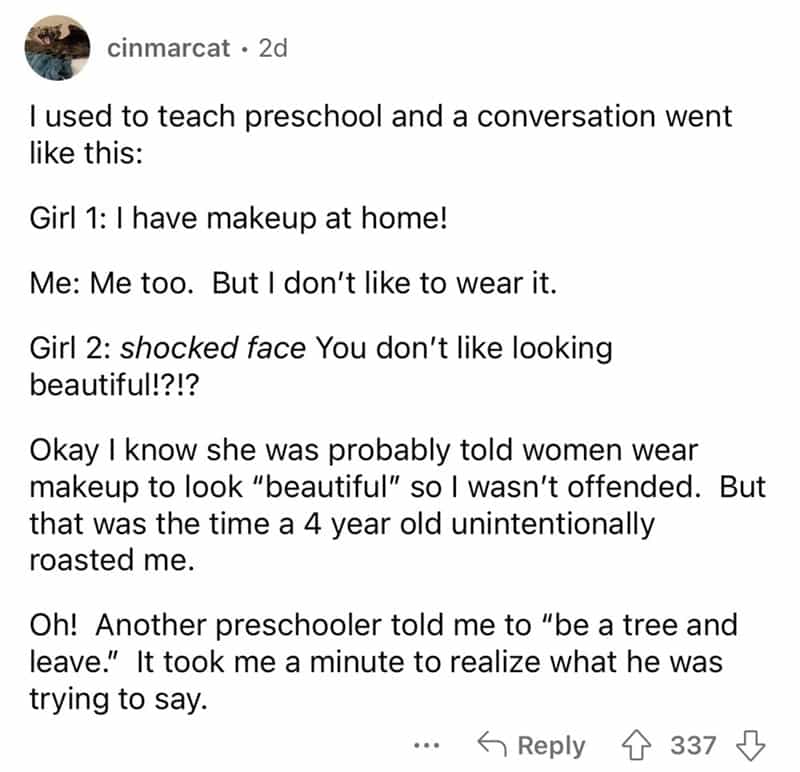Click the quoted phrase "be a tree and"
Image resolution: width=800 pixels, height=772 pixels.
point(638,626)
